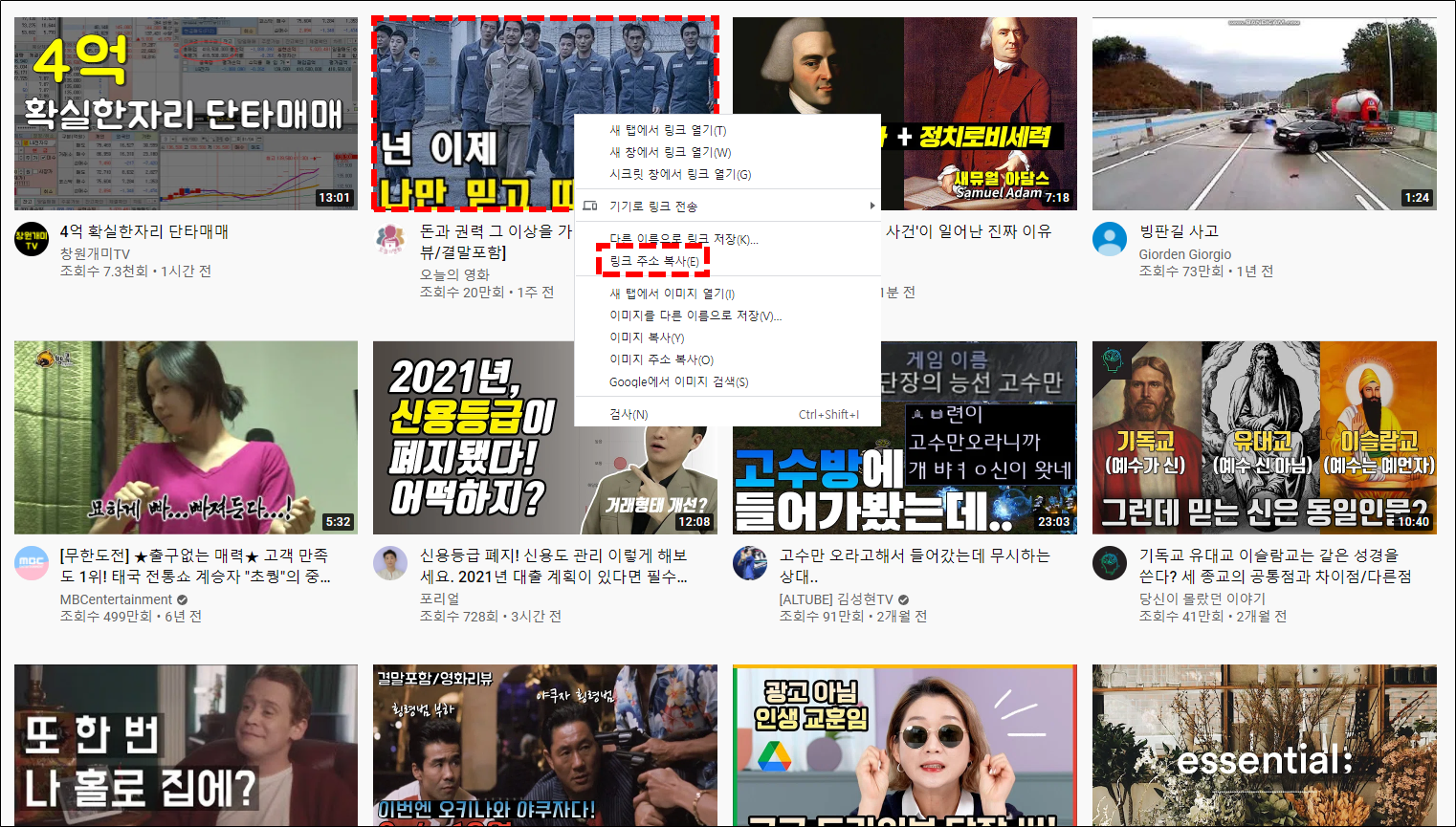Click verified badge next to MBCentertainment
The image size is (1456, 827).
tap(182, 599)
